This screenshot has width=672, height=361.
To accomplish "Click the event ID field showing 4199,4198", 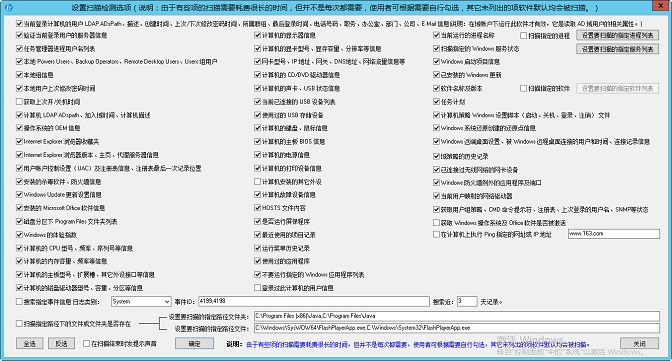I will tap(314, 301).
